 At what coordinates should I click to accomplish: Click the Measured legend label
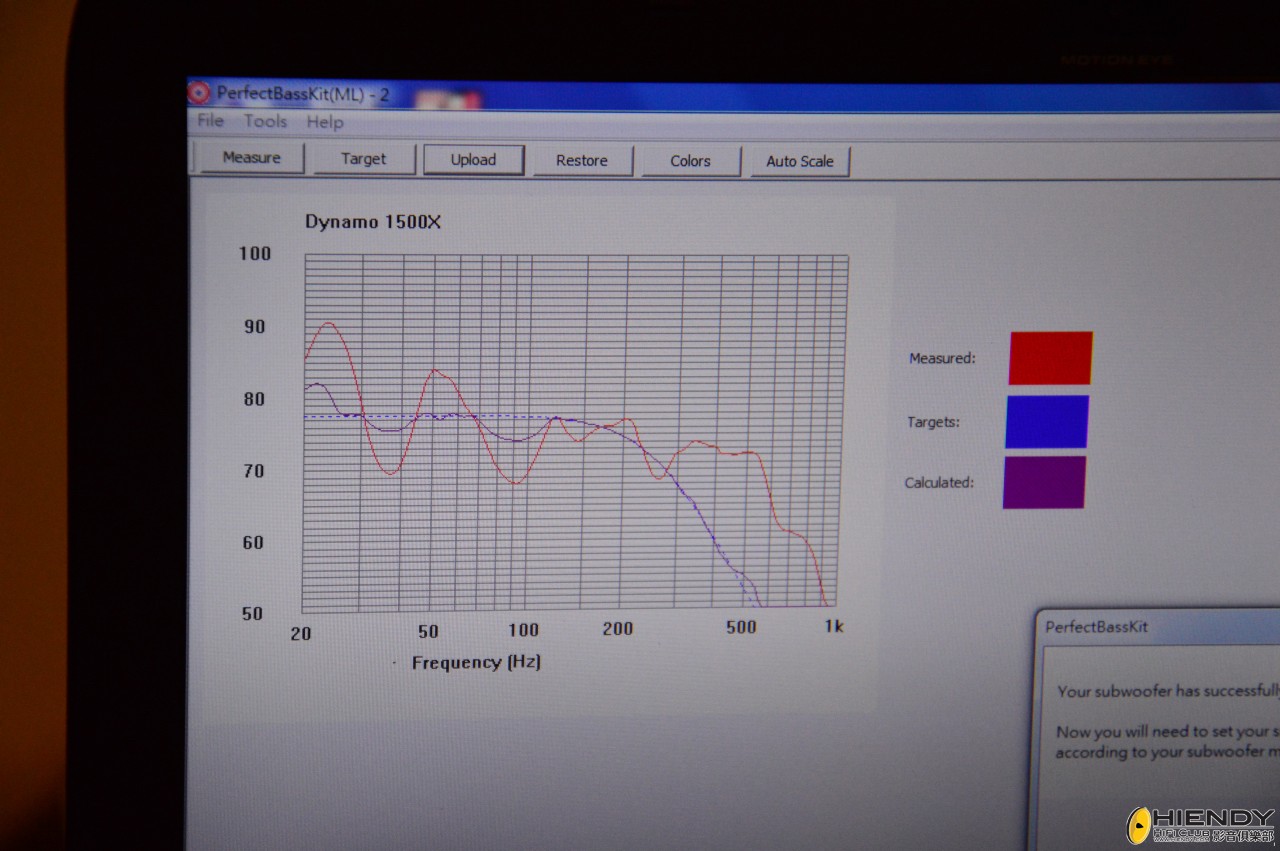click(941, 358)
